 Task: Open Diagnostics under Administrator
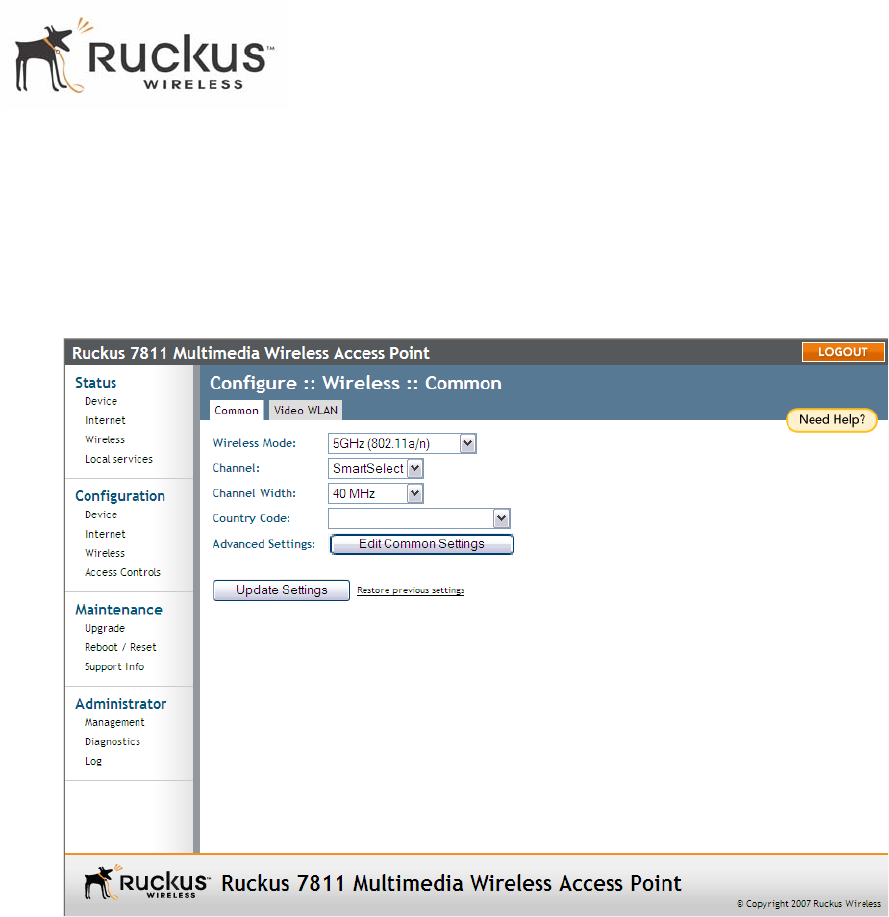112,742
